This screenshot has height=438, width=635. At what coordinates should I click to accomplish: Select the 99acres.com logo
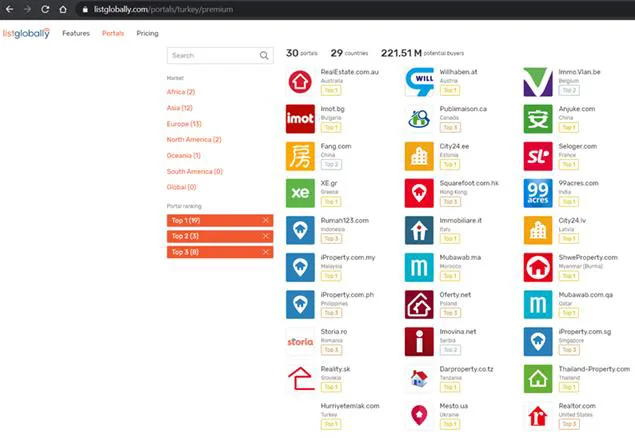click(538, 193)
